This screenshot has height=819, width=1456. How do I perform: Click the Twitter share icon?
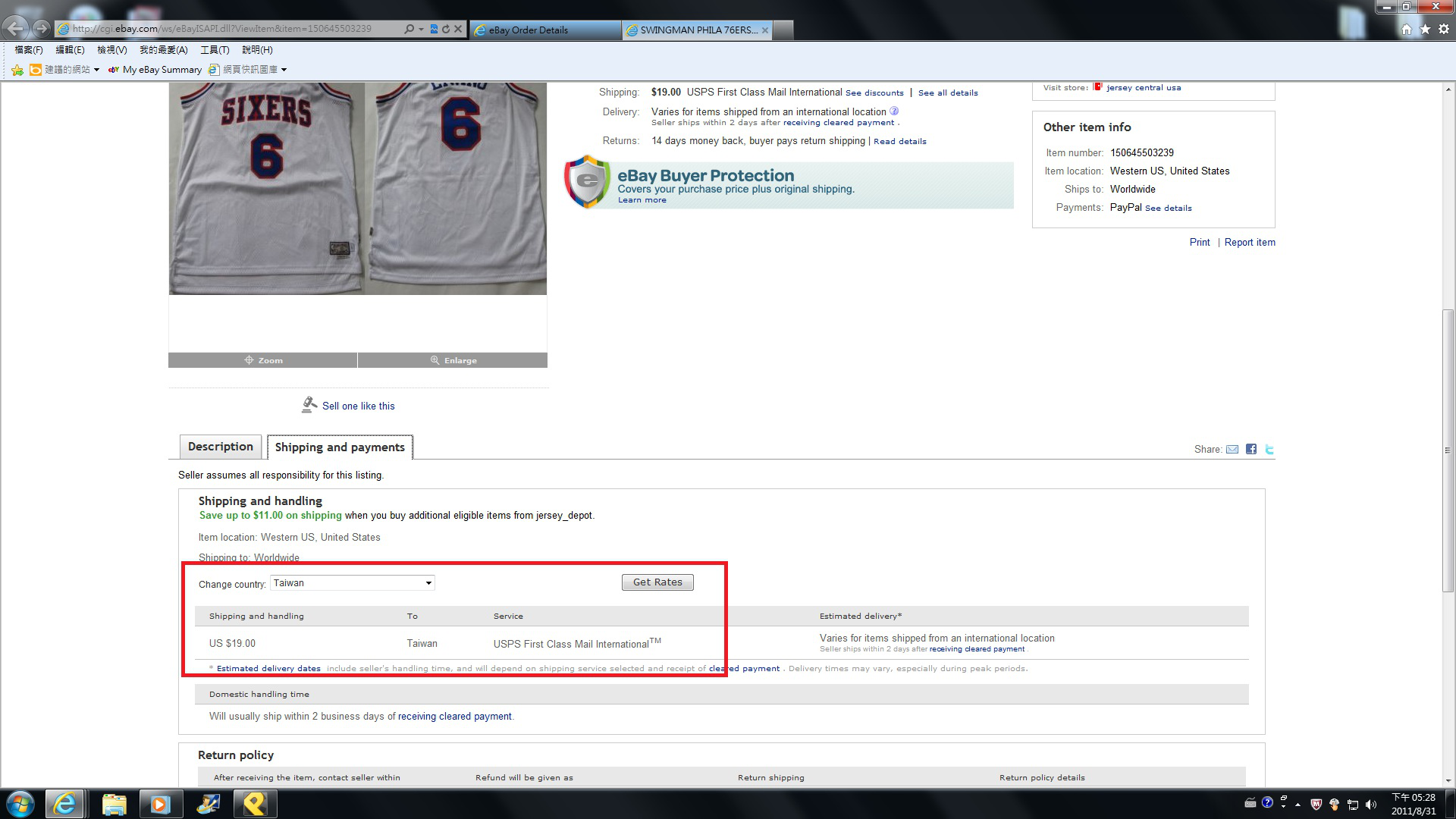point(1269,449)
